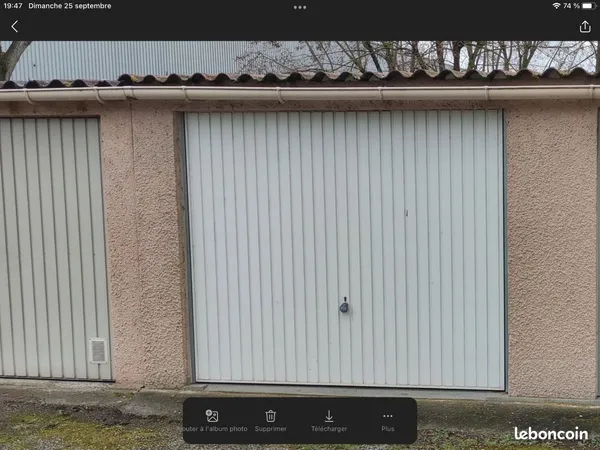Screen dimensions: 600x450
Task: Add photo to album via image icon
Action: pyautogui.click(x=212, y=416)
